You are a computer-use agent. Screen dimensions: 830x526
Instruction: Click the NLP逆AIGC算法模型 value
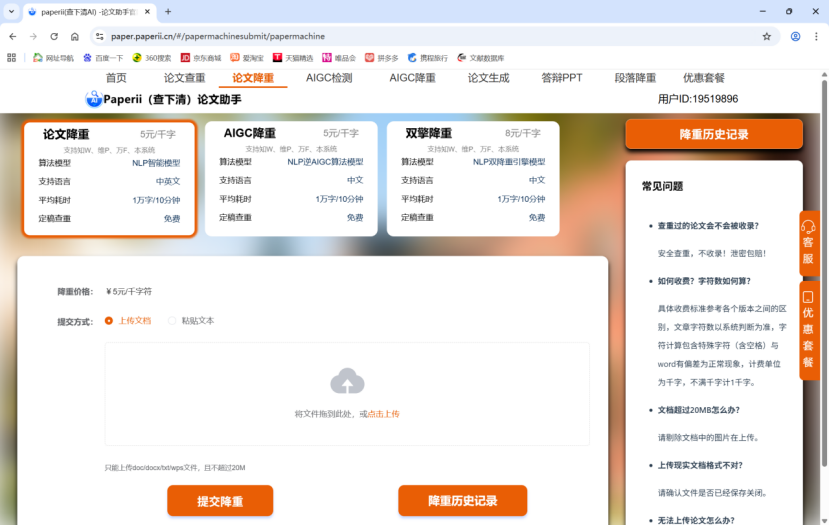point(325,162)
